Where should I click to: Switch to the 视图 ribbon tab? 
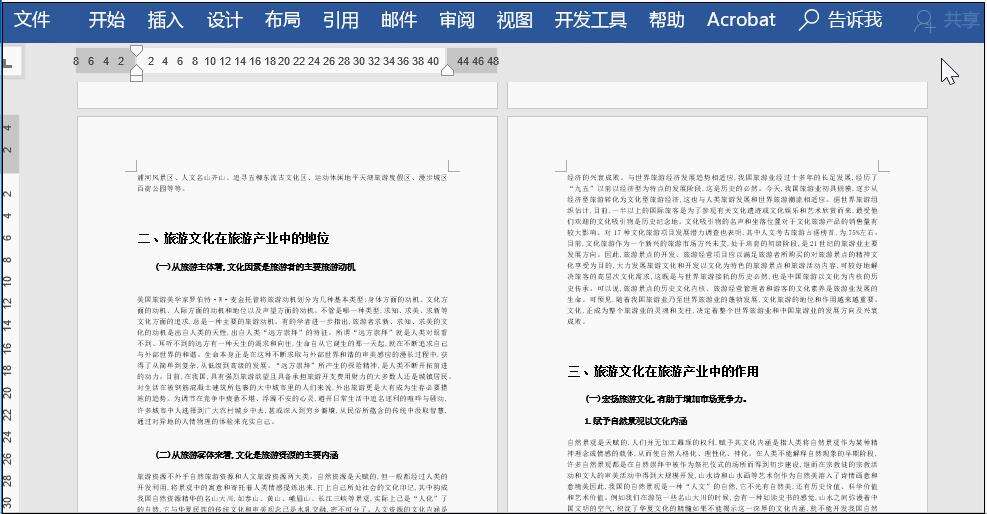(x=514, y=20)
